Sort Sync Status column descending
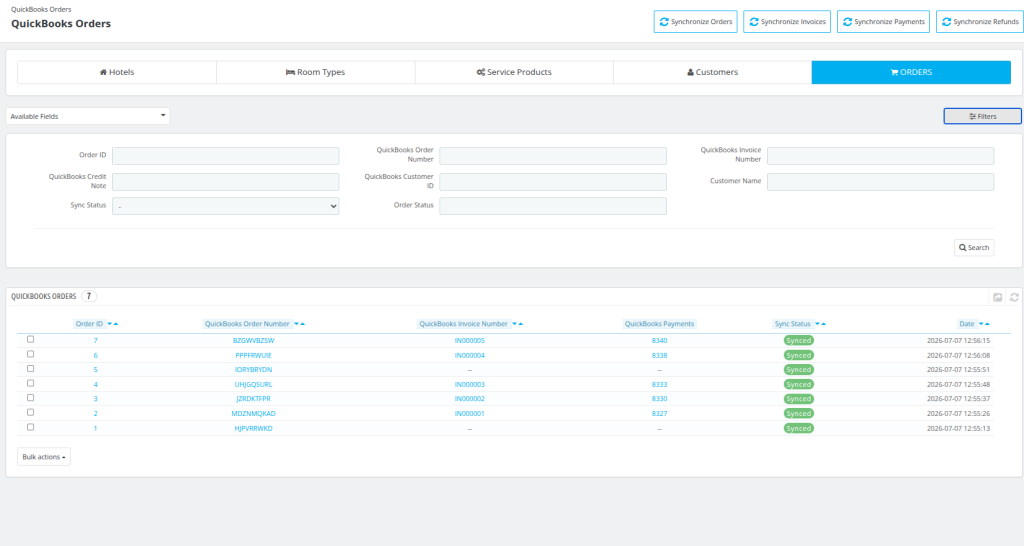The width and height of the screenshot is (1024, 546). (x=817, y=324)
